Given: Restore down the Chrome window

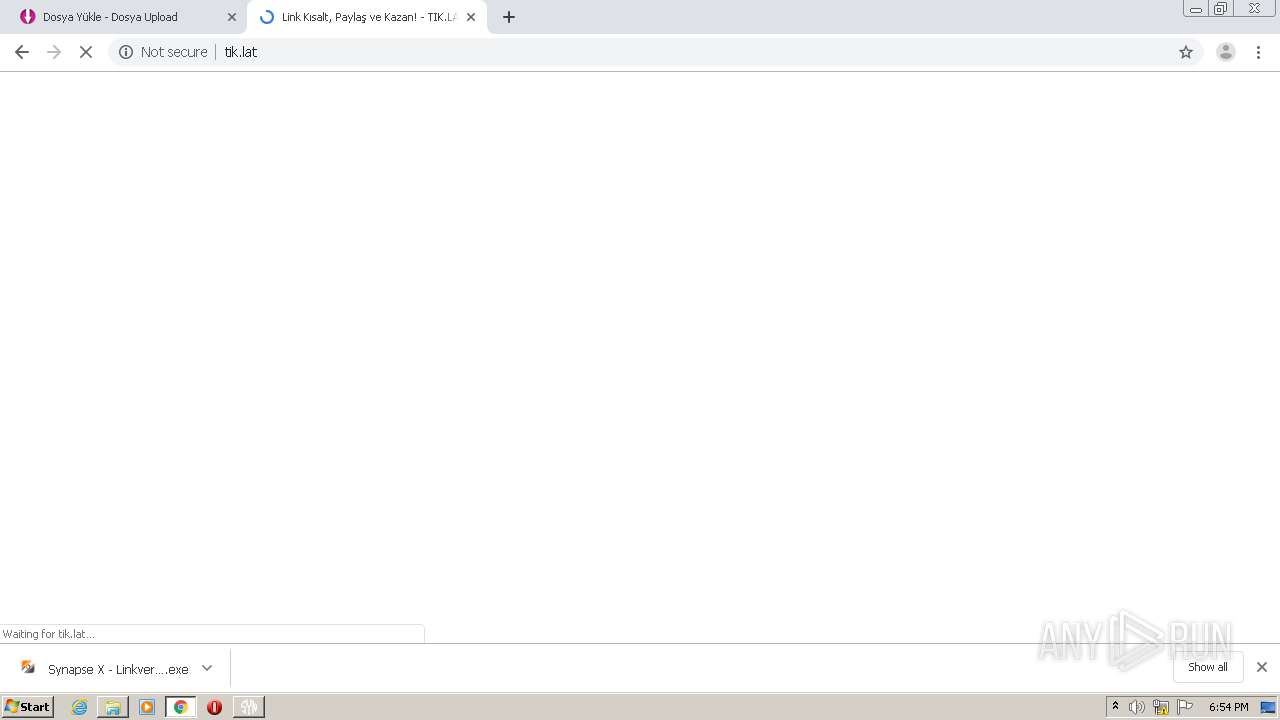Looking at the screenshot, I should 1221,9.
